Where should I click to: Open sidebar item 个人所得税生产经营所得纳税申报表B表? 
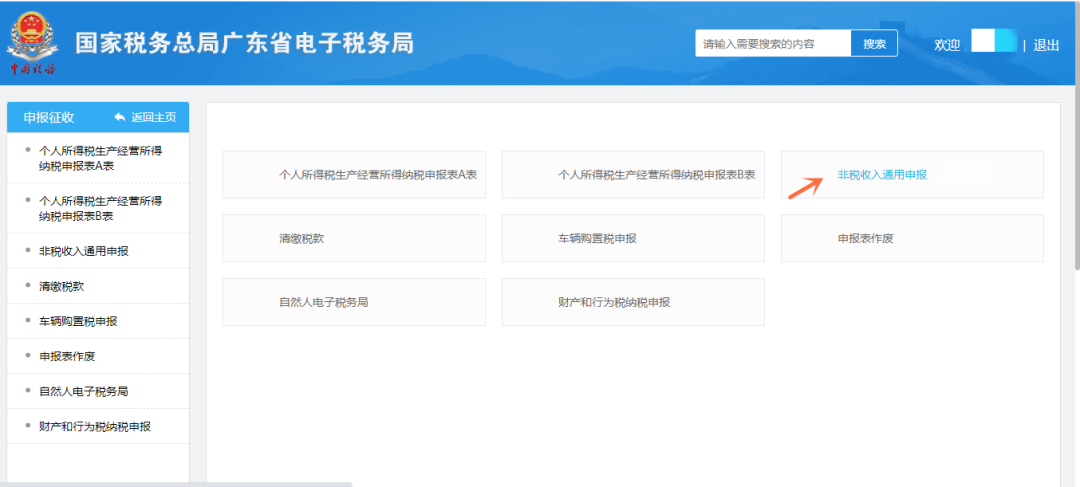point(101,208)
